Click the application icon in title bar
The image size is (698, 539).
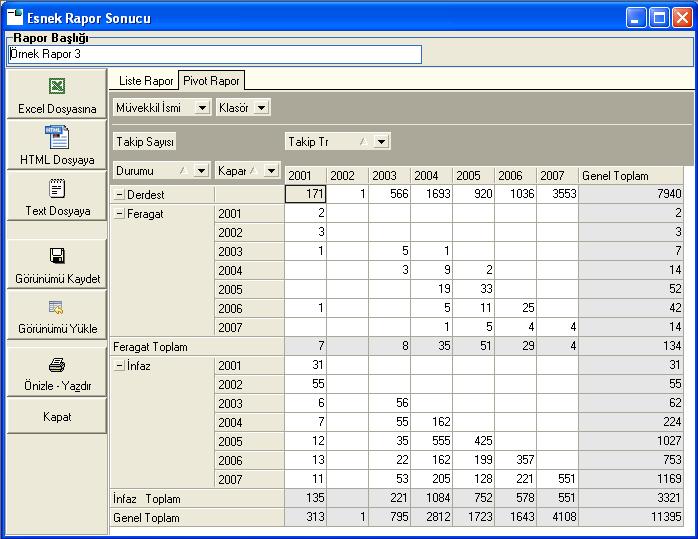[x=15, y=17]
